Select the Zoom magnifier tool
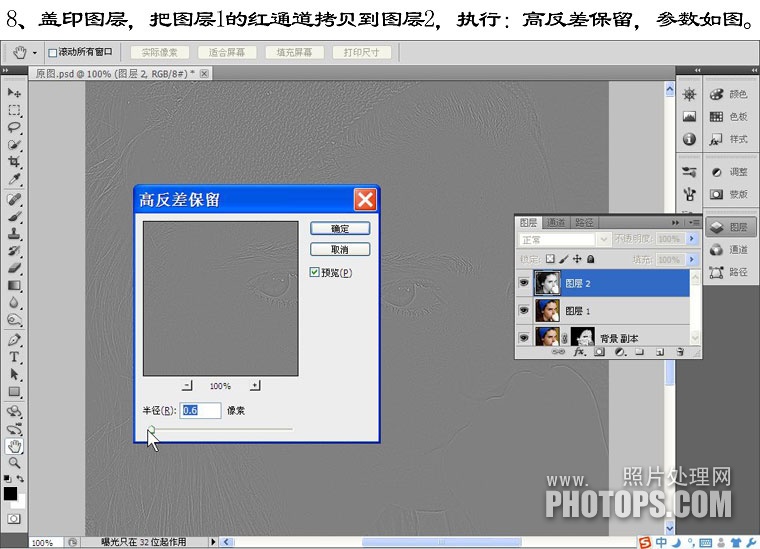 pos(14,463)
